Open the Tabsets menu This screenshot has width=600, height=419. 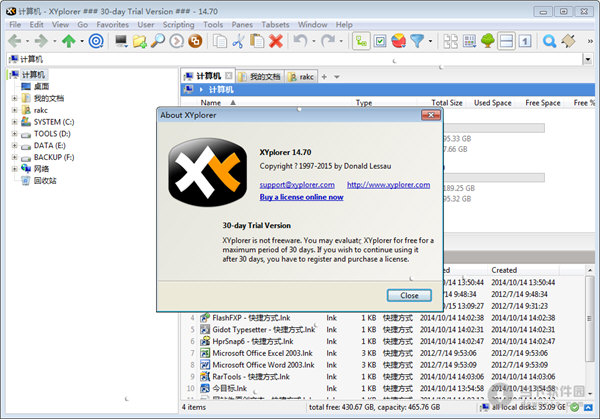click(275, 25)
